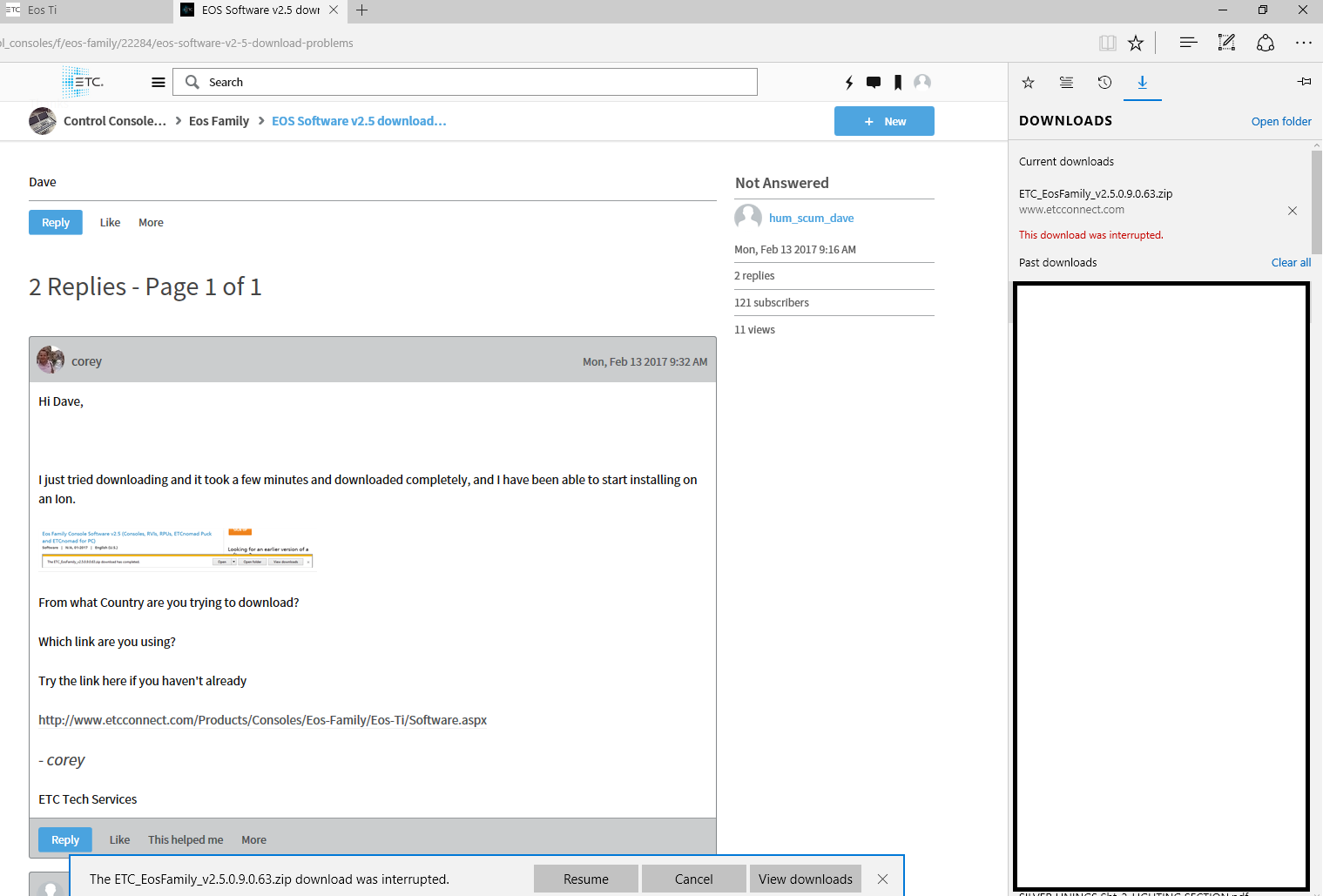The image size is (1323, 896).
Task: Reply to corey's post
Action: tap(65, 839)
